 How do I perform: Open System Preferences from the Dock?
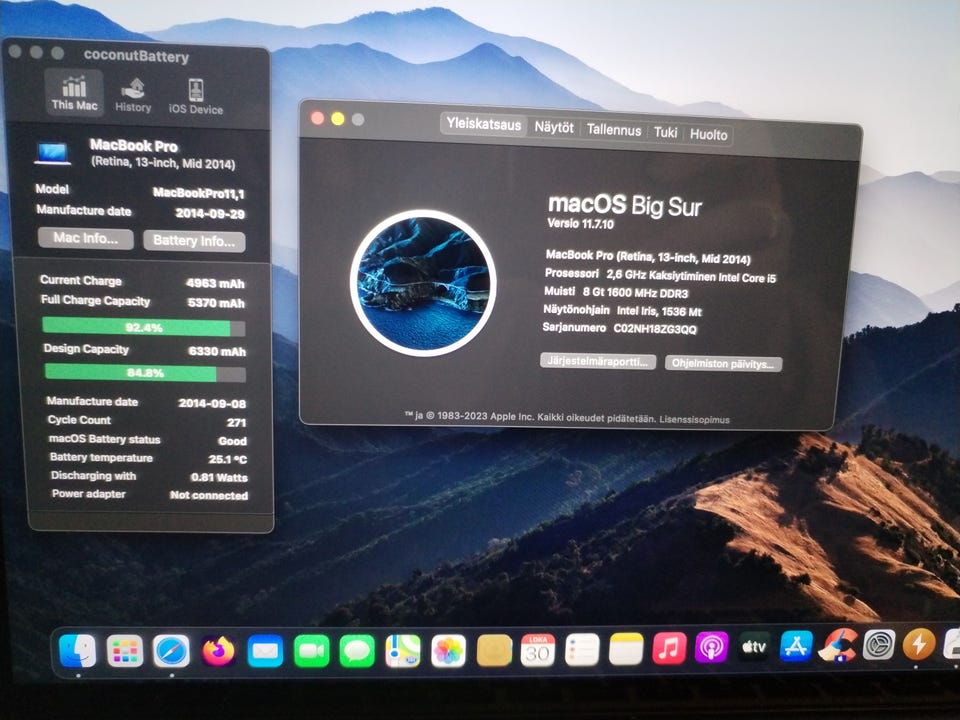[879, 645]
